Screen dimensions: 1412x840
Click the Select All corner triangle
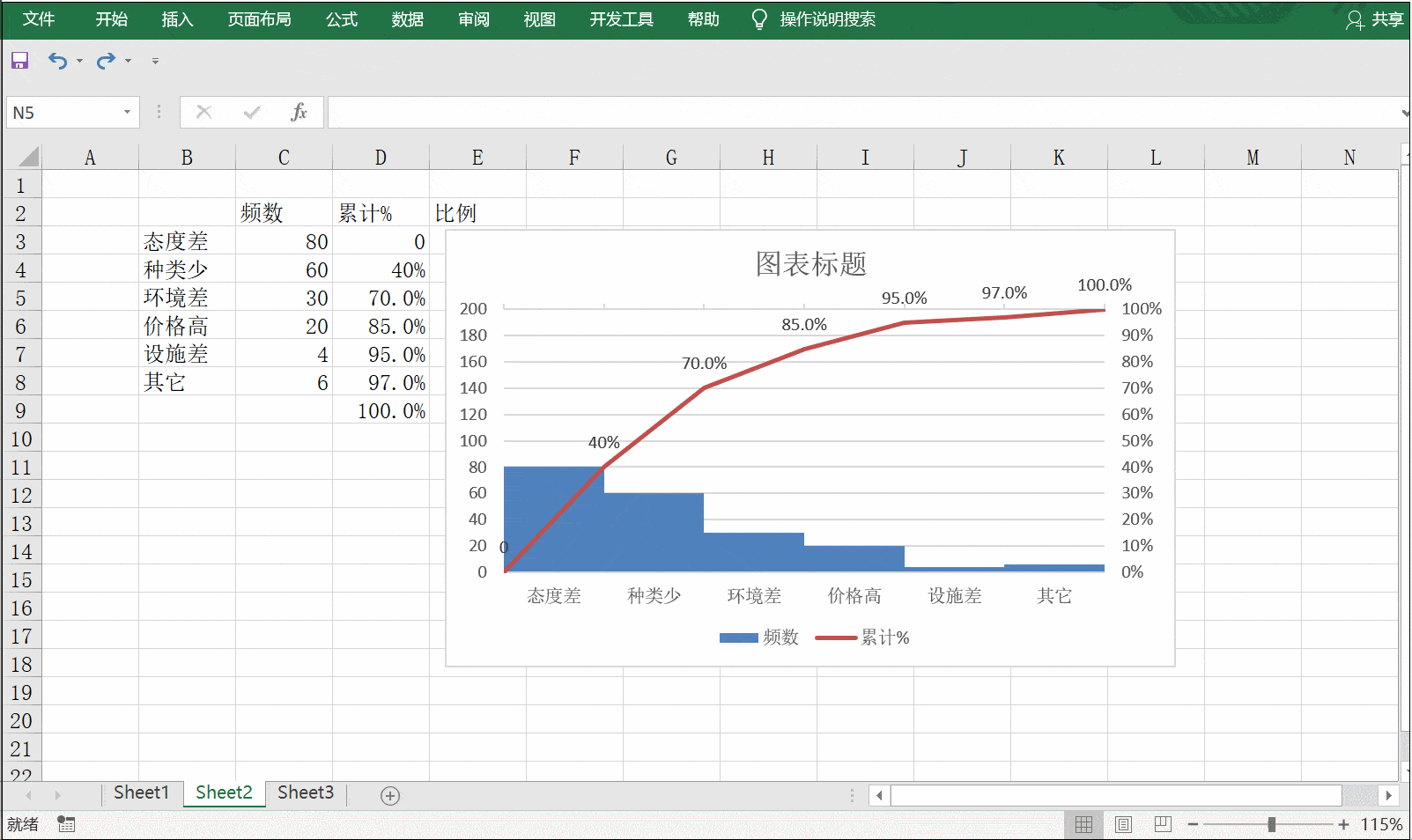(x=28, y=158)
